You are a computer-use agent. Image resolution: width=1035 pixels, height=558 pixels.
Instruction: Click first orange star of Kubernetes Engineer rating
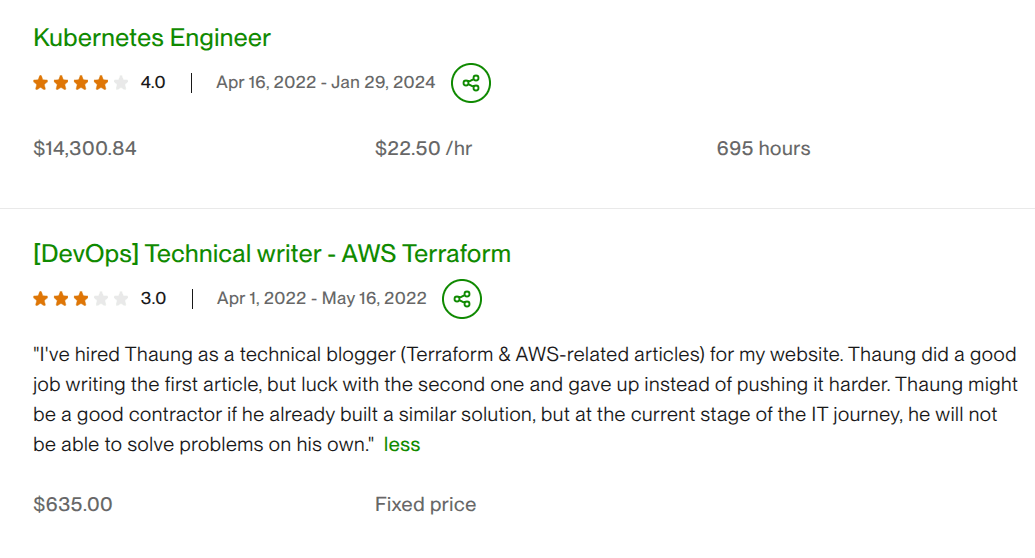(x=41, y=83)
